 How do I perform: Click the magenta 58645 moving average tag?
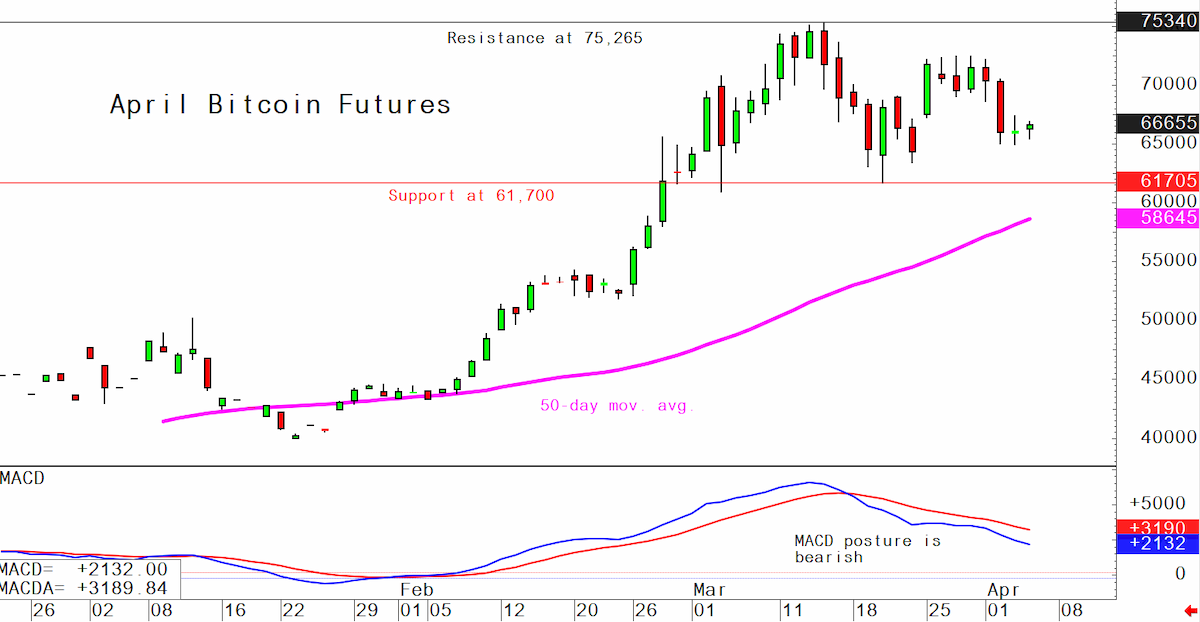(1157, 216)
